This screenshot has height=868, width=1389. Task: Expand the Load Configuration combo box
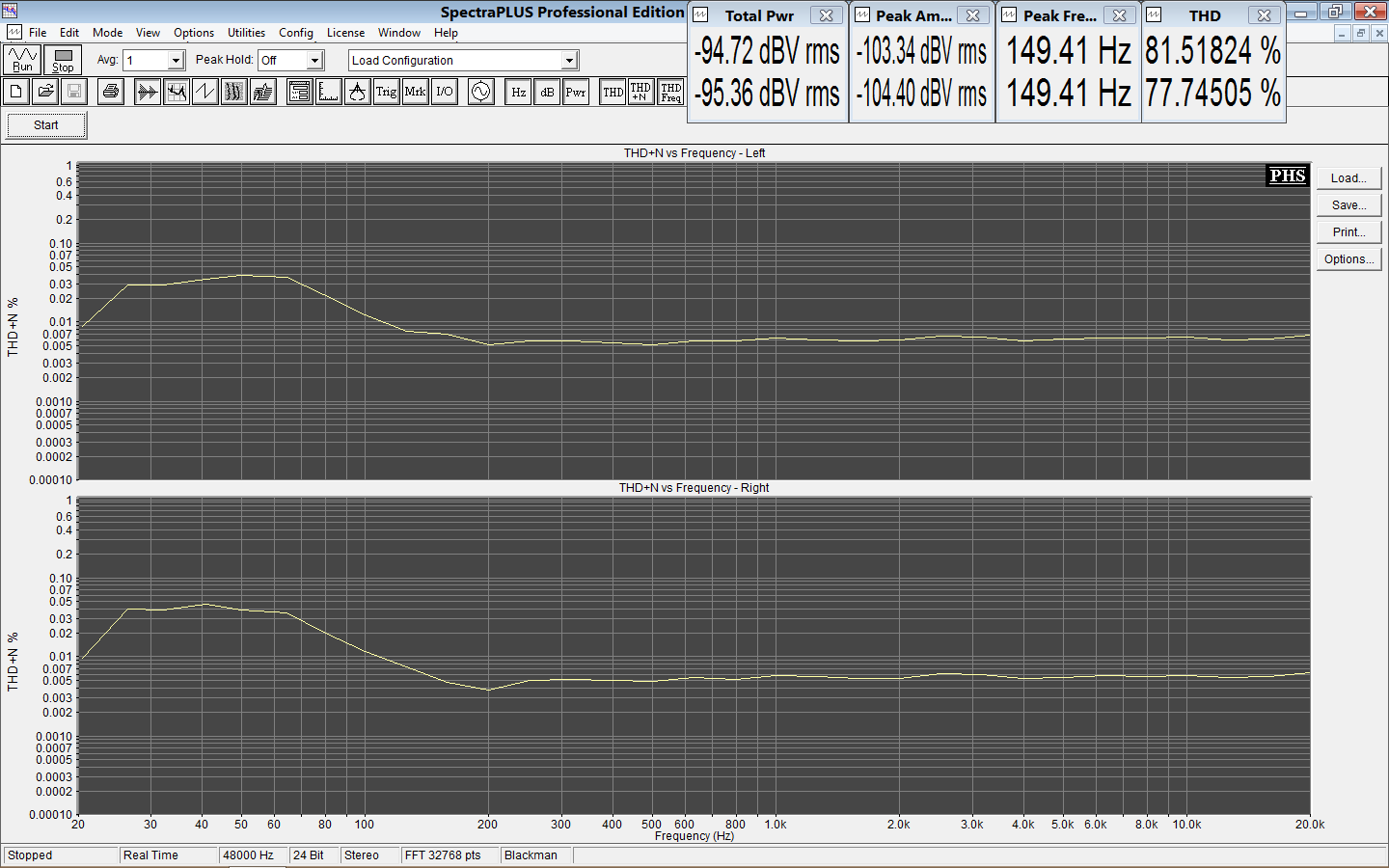tap(569, 61)
